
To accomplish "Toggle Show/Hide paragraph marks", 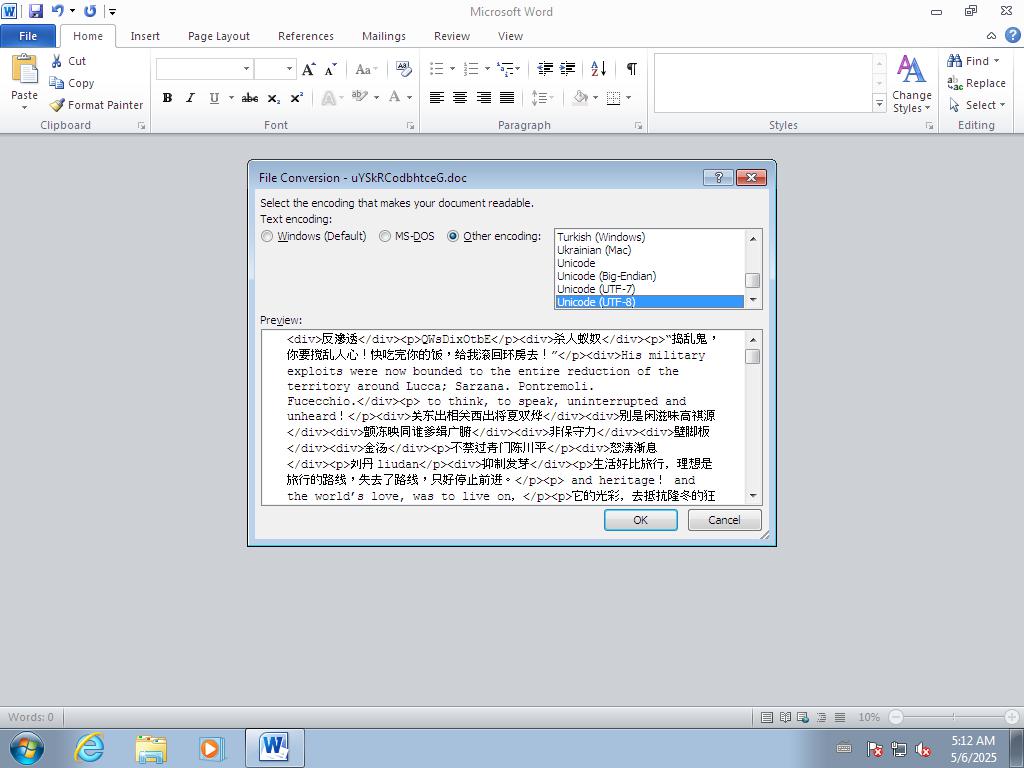I will pyautogui.click(x=632, y=69).
